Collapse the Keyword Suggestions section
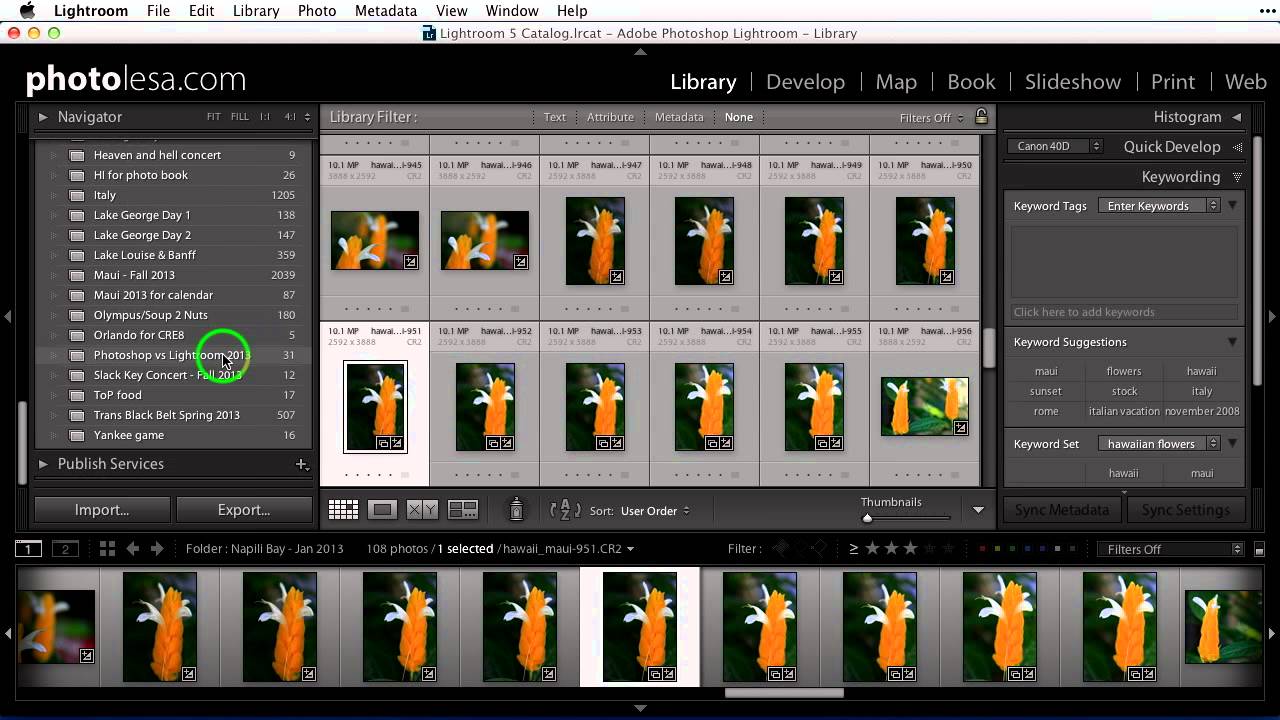Screen dimensions: 1280x720 (1232, 342)
